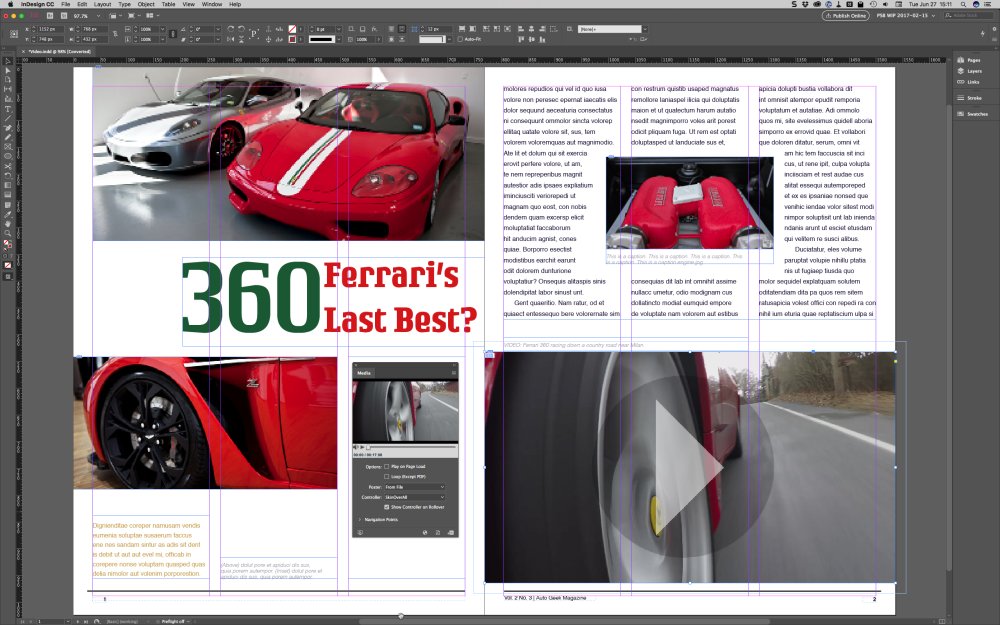
Task: Open the Layout menu
Action: click(103, 4)
